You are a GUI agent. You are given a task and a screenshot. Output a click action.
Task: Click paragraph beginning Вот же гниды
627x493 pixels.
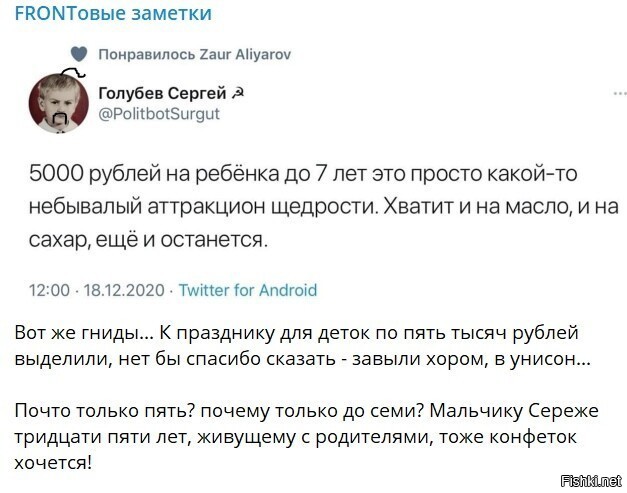coord(303,346)
